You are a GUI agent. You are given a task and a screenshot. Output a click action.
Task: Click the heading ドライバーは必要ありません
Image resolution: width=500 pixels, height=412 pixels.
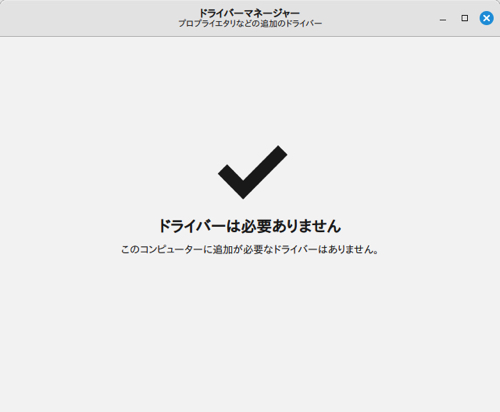point(250,226)
